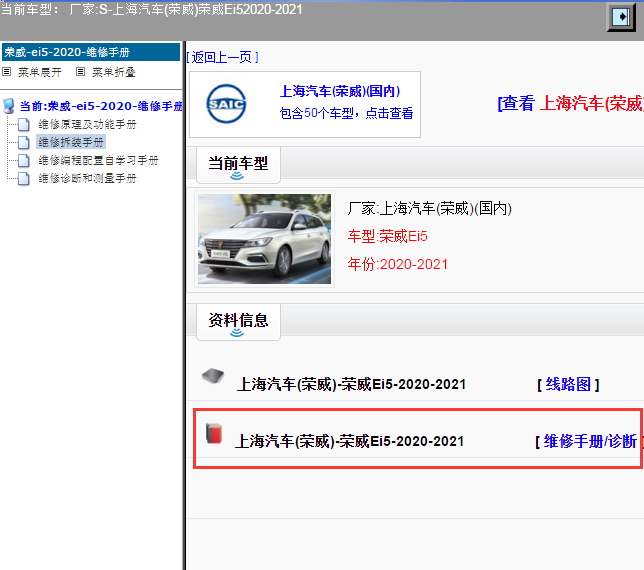Select 当前:荣威-ei5-2020-维修手册 root node
This screenshot has height=570, width=644.
click(101, 106)
